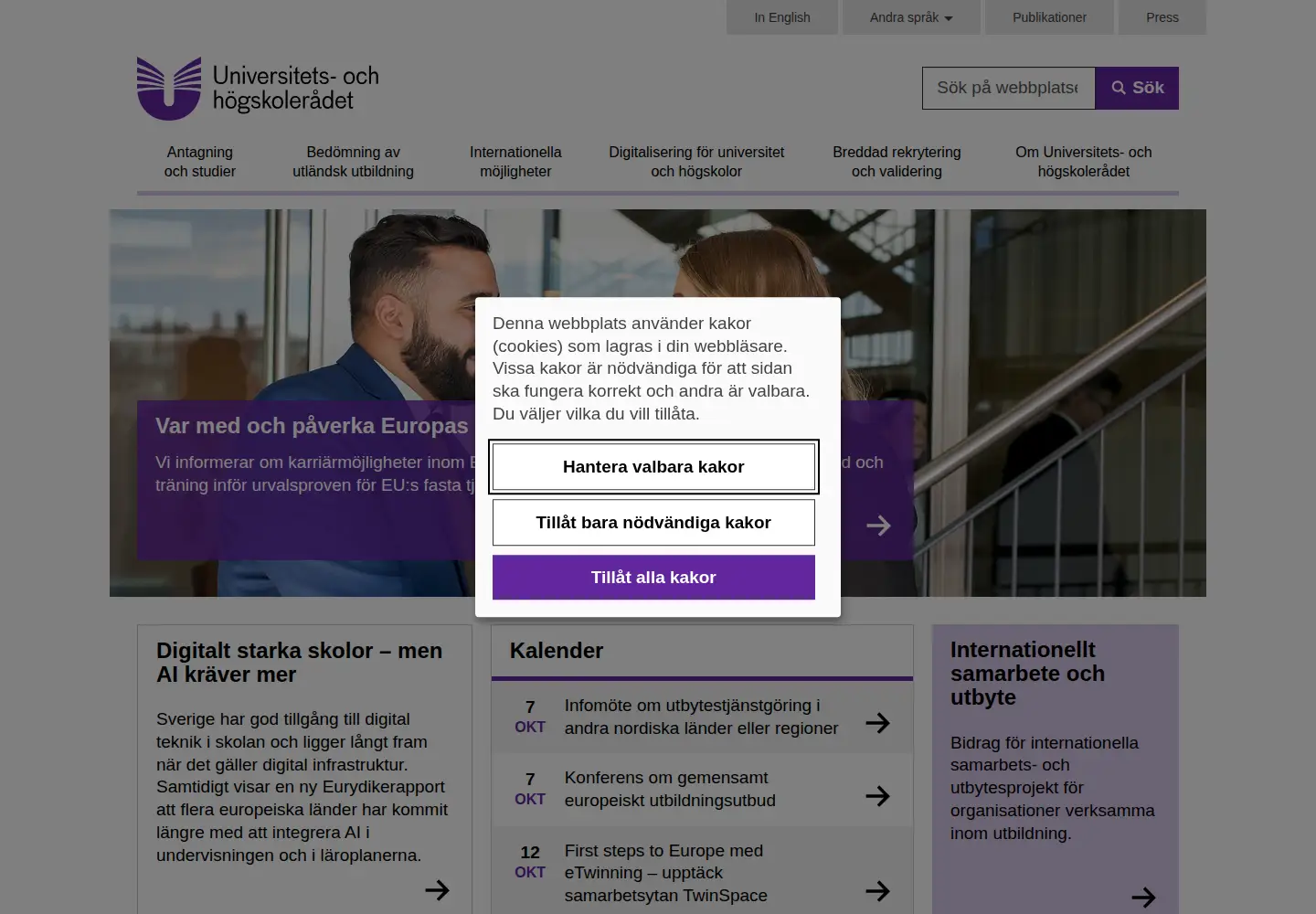Focus the Sök på webbplatsen search field
1316x914 pixels.
1008,88
